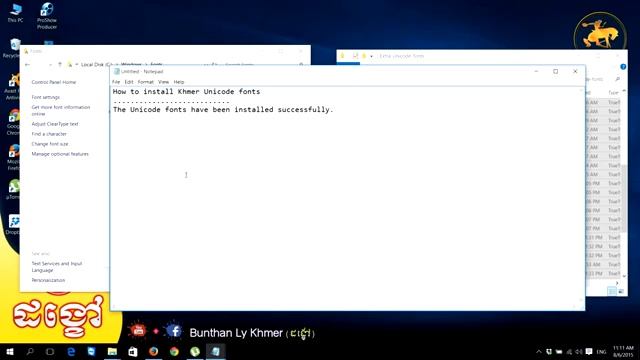Screen dimensions: 640x360
Task: Close the Notepad window
Action: click(x=575, y=71)
